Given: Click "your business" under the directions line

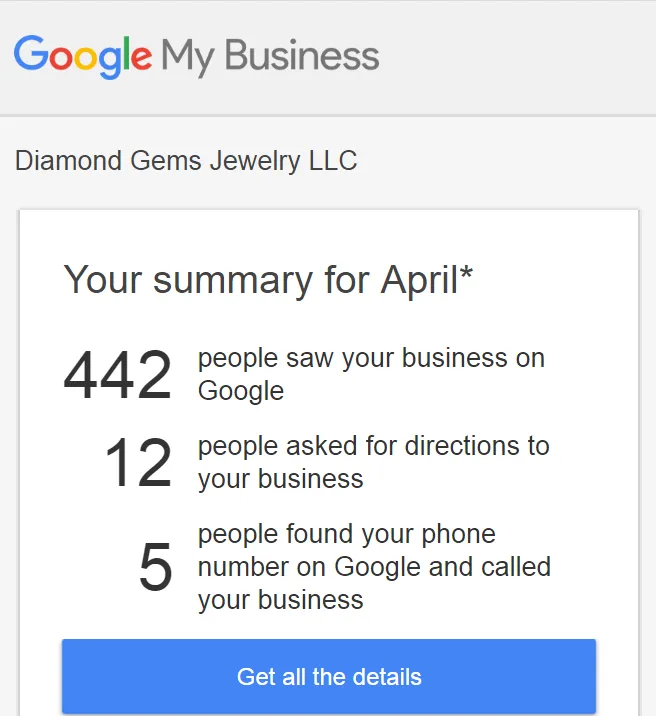Looking at the screenshot, I should coord(280,479).
